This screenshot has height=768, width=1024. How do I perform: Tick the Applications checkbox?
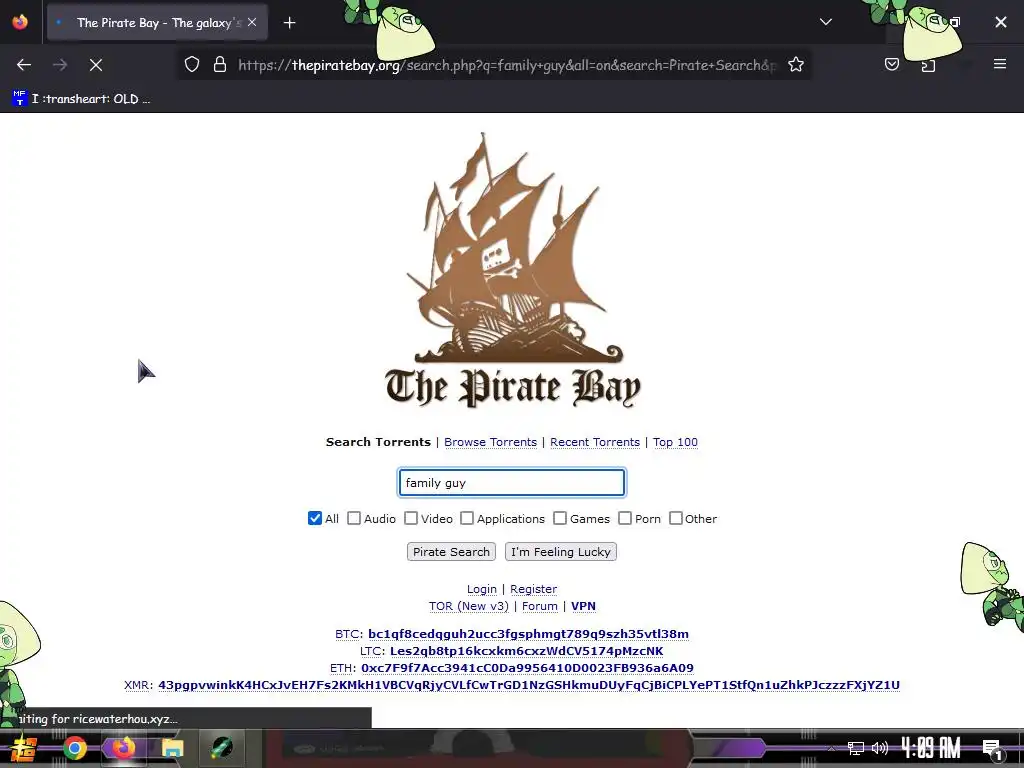tap(467, 519)
